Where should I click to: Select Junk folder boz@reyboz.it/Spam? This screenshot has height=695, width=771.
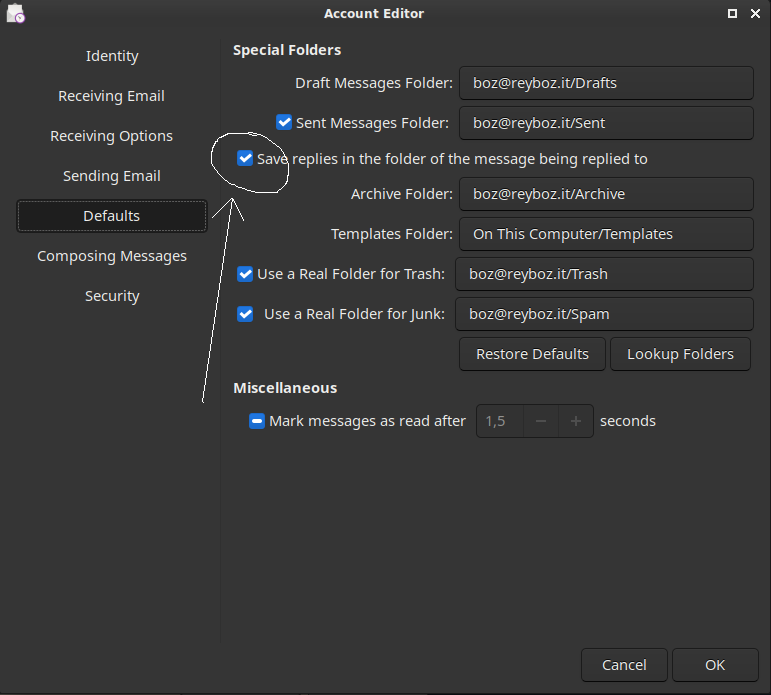(x=604, y=314)
